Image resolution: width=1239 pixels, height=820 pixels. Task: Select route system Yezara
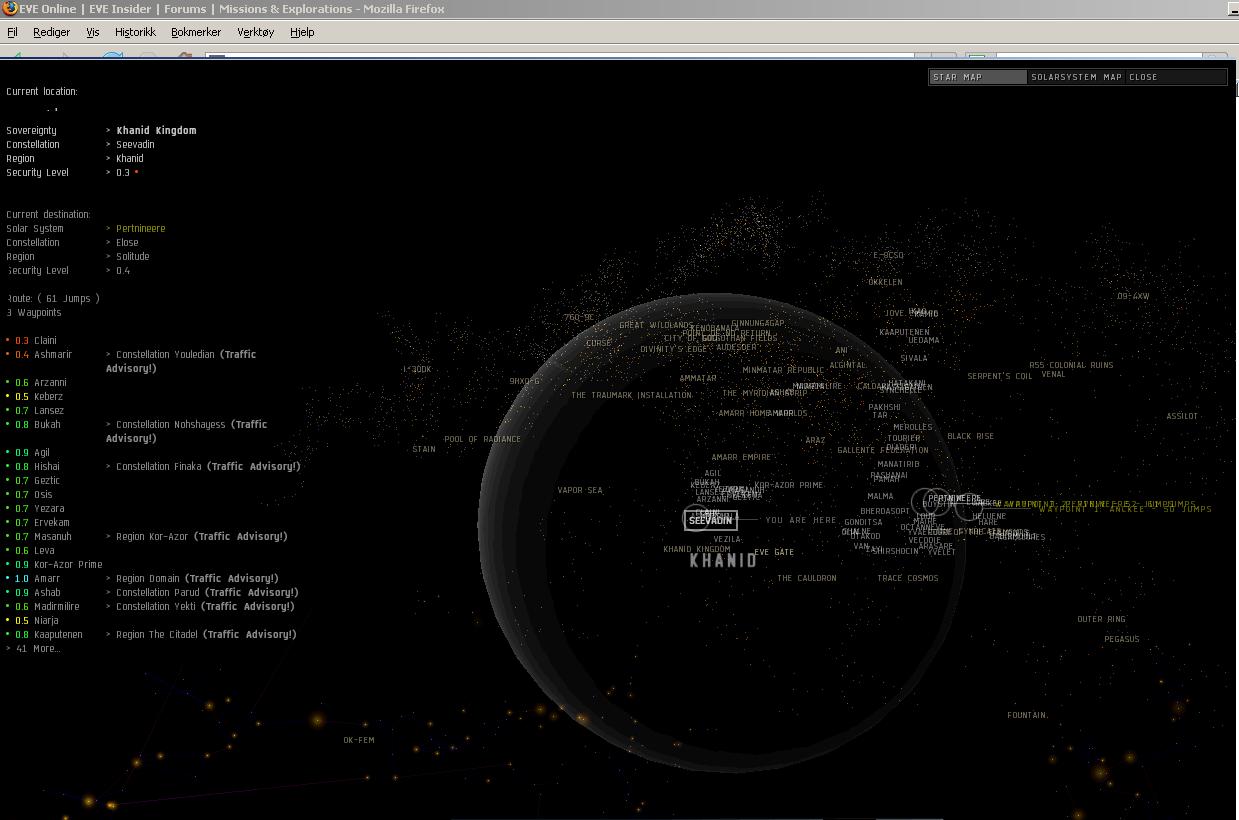click(x=48, y=508)
